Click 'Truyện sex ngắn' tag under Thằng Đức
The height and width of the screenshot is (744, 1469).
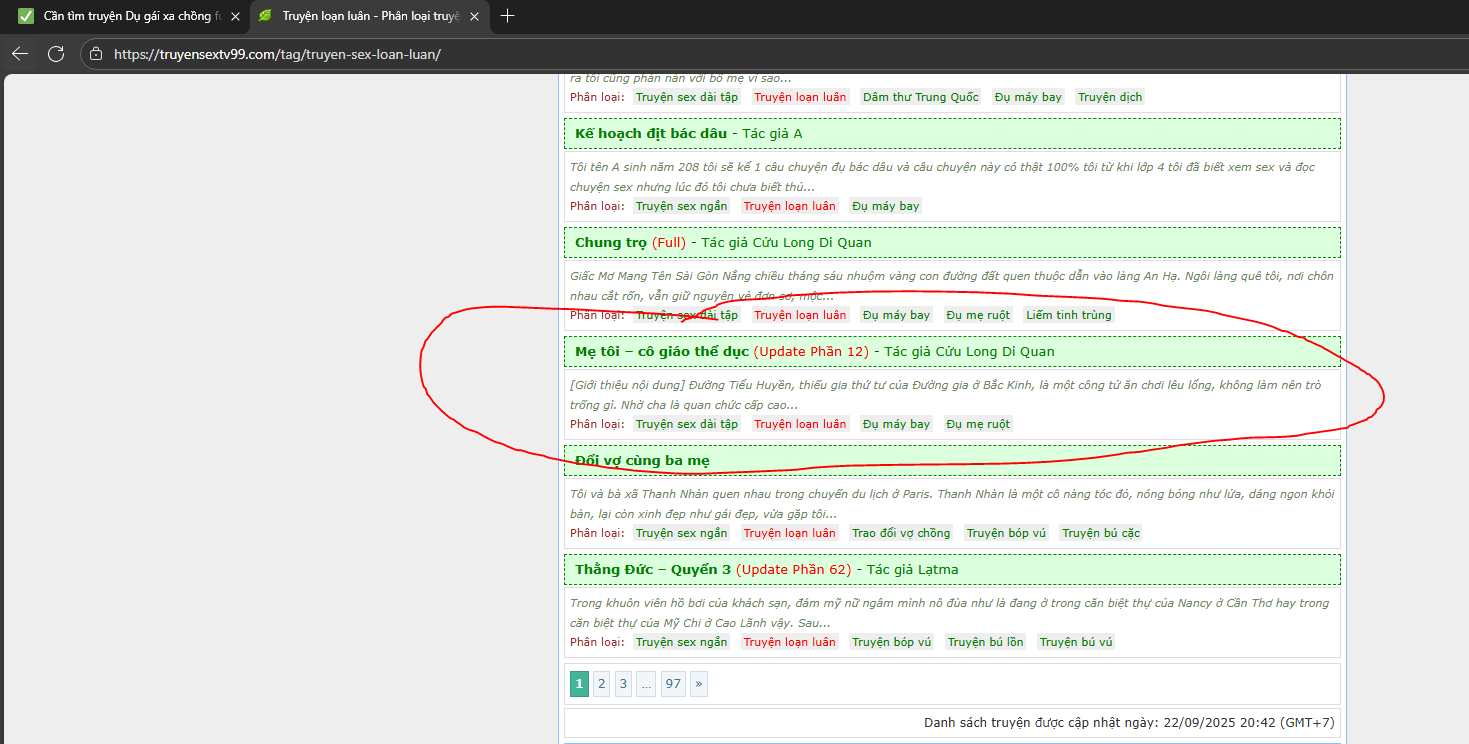[681, 642]
